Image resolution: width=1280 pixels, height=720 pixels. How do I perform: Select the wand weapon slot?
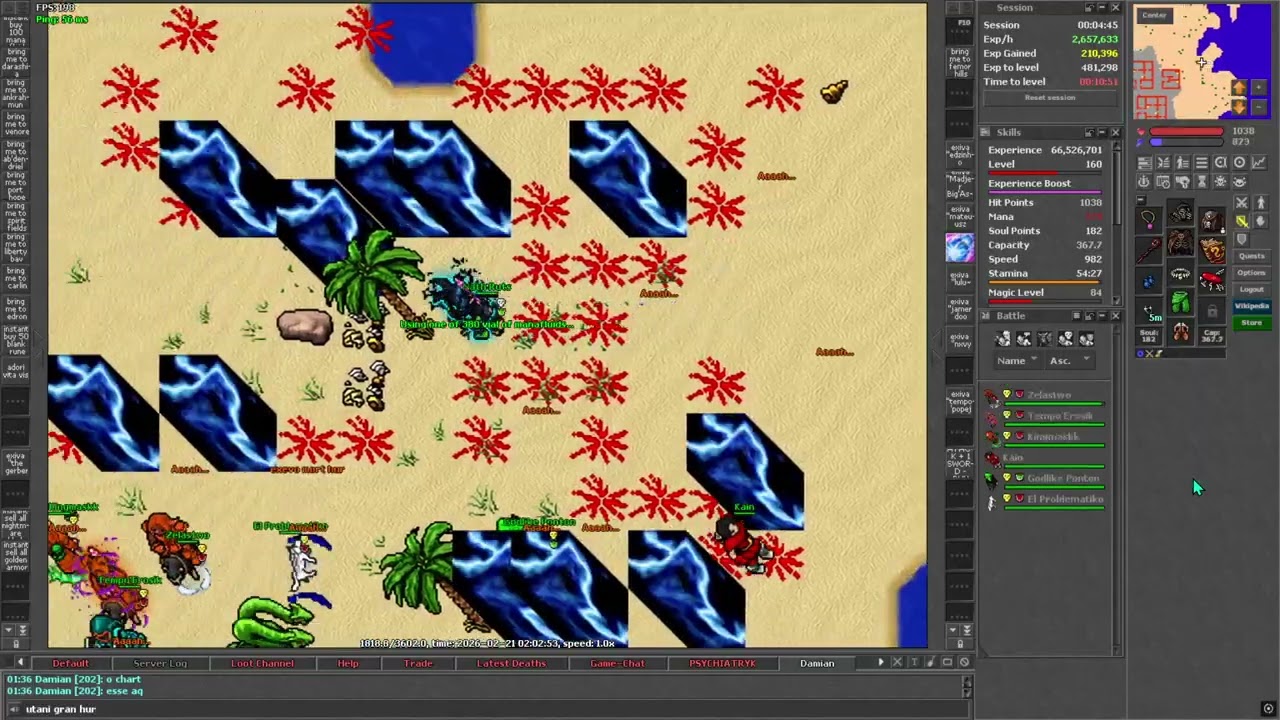pyautogui.click(x=1149, y=251)
